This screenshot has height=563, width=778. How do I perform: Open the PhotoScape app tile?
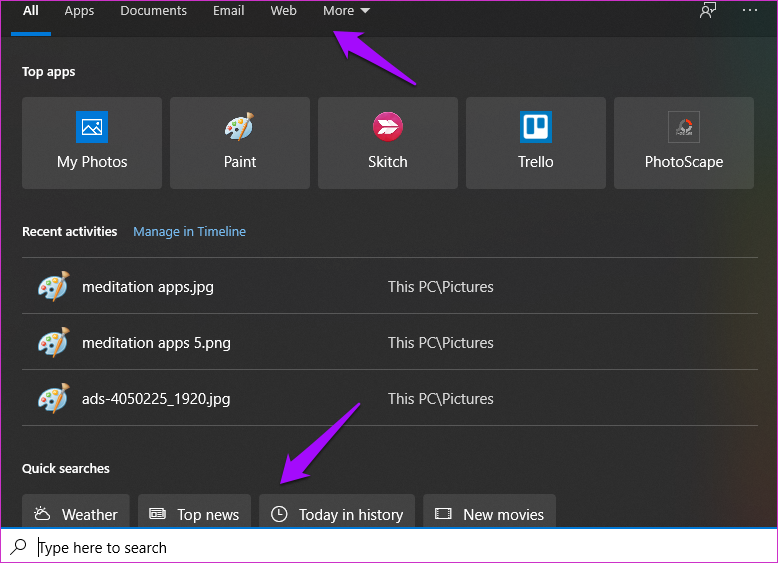click(x=684, y=143)
